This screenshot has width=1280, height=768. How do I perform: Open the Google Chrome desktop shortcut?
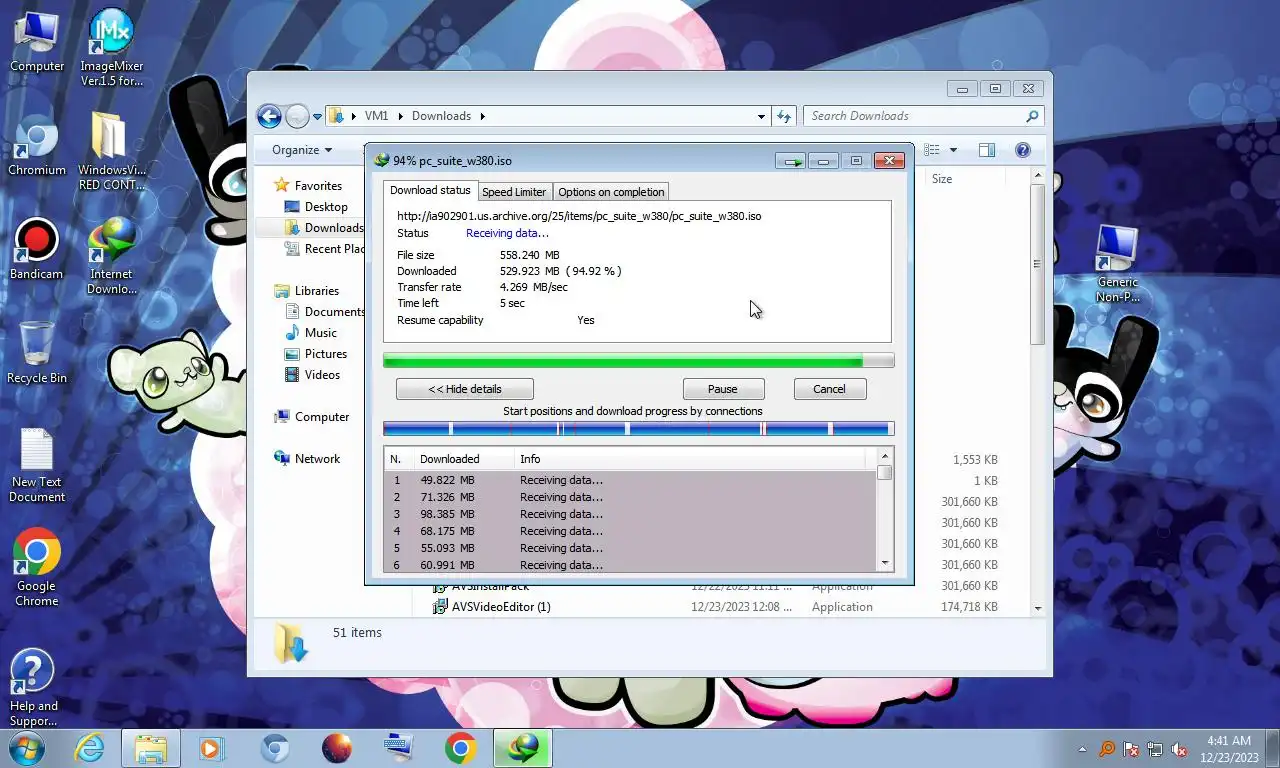click(37, 568)
